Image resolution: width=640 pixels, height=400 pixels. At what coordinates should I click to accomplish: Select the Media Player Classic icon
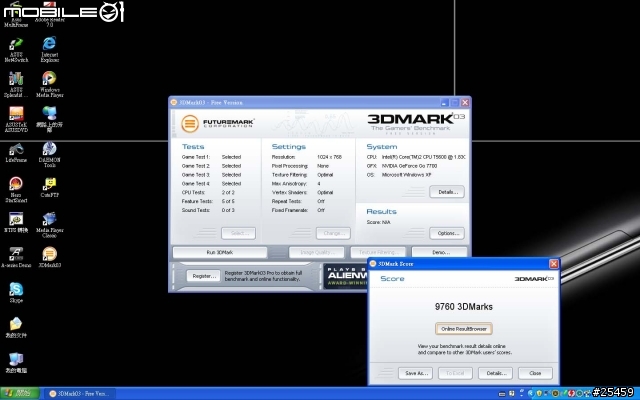[x=49, y=225]
